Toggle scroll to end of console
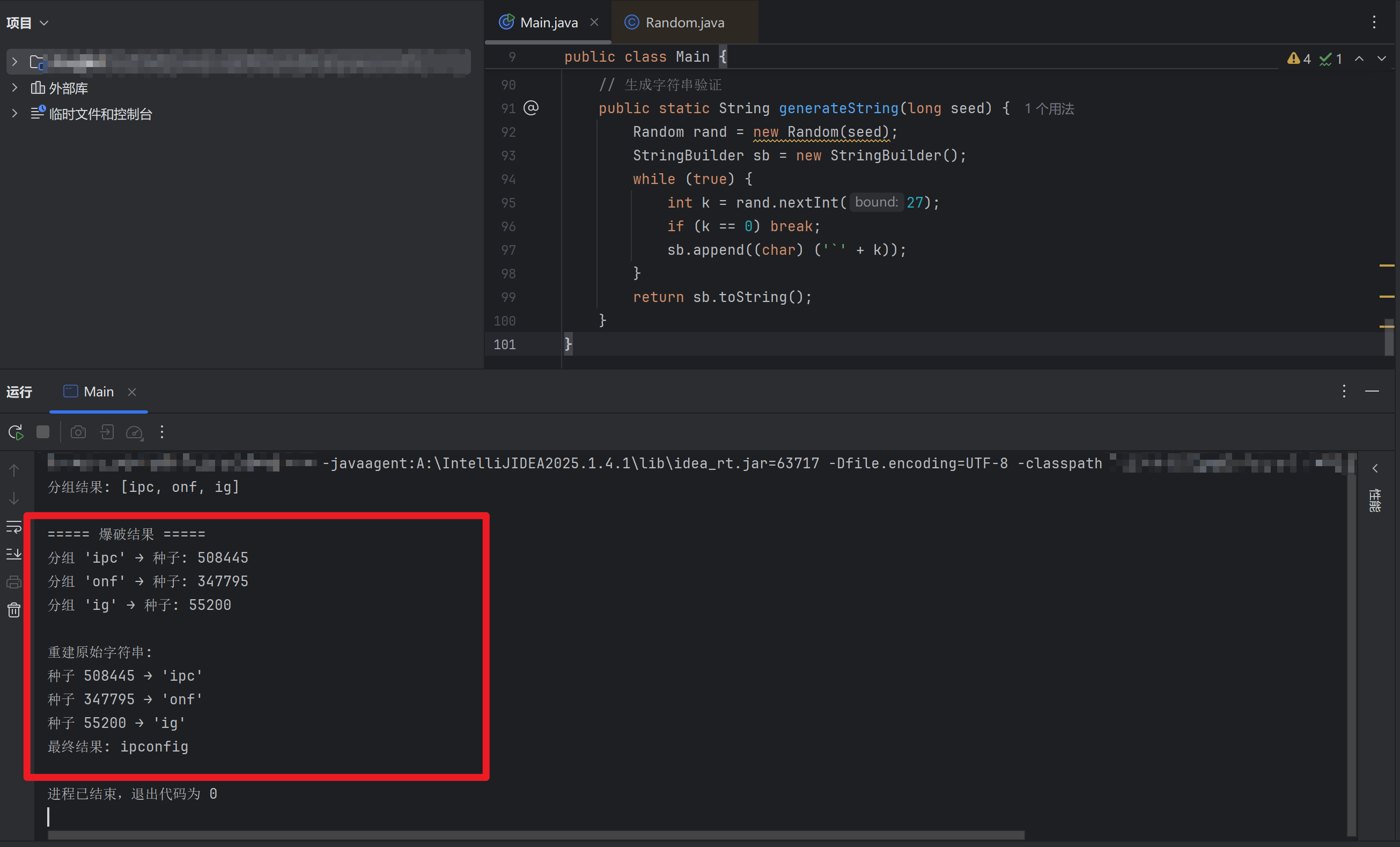This screenshot has width=1400, height=847. tap(13, 554)
